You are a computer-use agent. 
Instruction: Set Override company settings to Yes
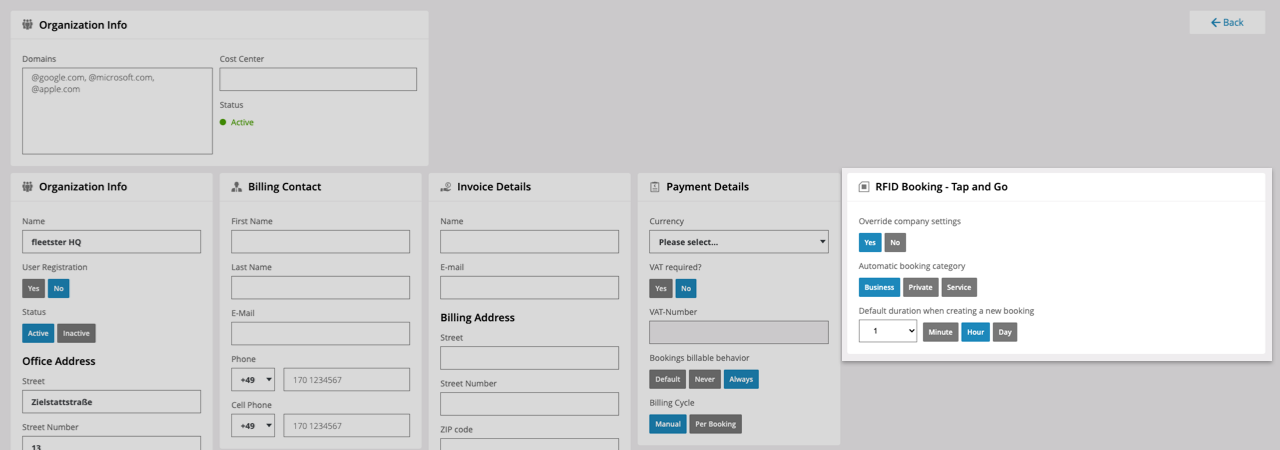coord(870,242)
